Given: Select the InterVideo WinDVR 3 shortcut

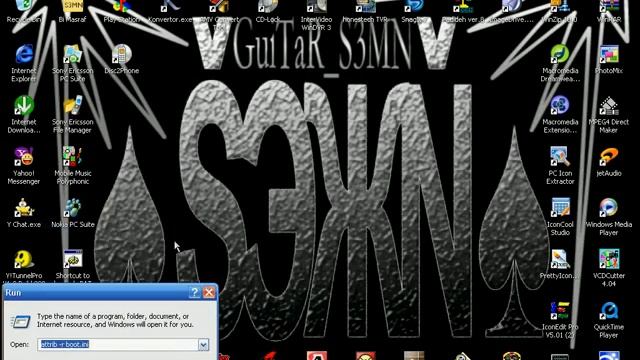Looking at the screenshot, I should (316, 14).
